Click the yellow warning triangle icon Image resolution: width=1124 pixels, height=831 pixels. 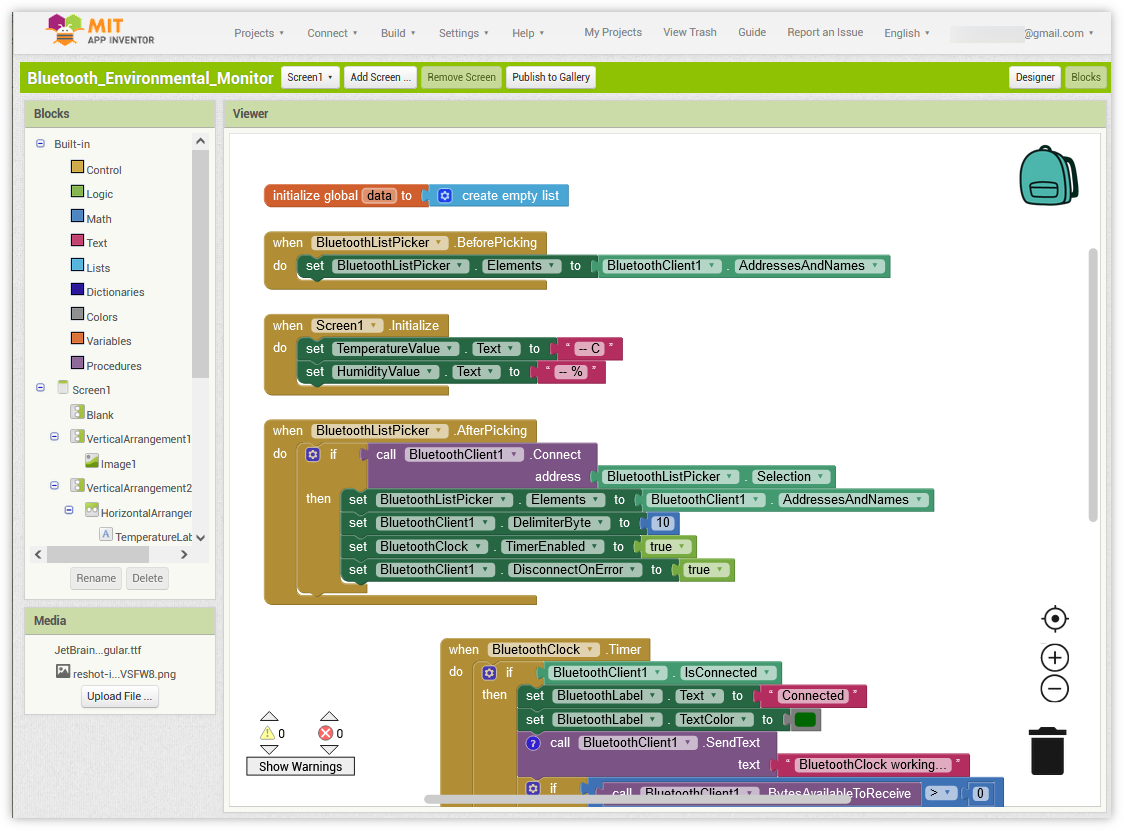pos(267,733)
